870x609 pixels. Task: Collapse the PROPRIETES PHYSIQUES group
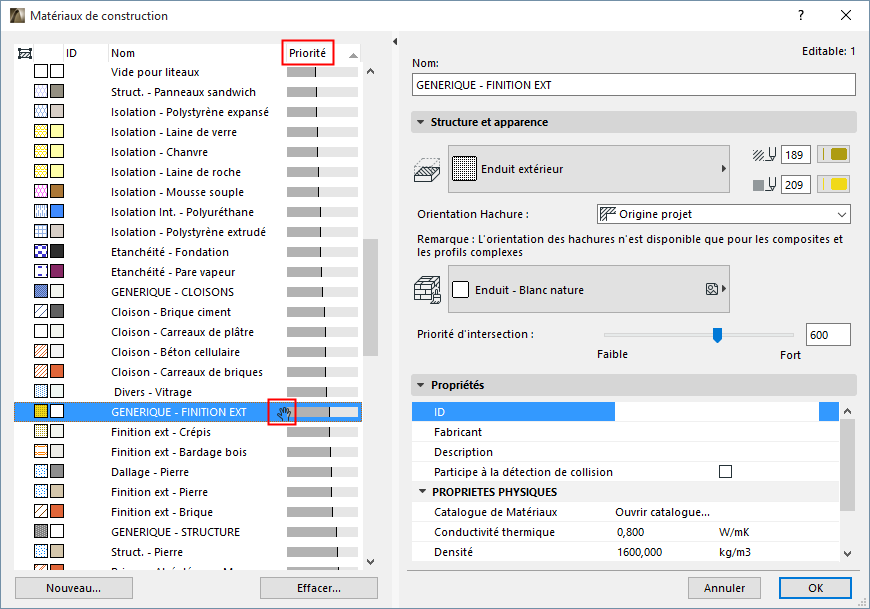click(x=423, y=491)
